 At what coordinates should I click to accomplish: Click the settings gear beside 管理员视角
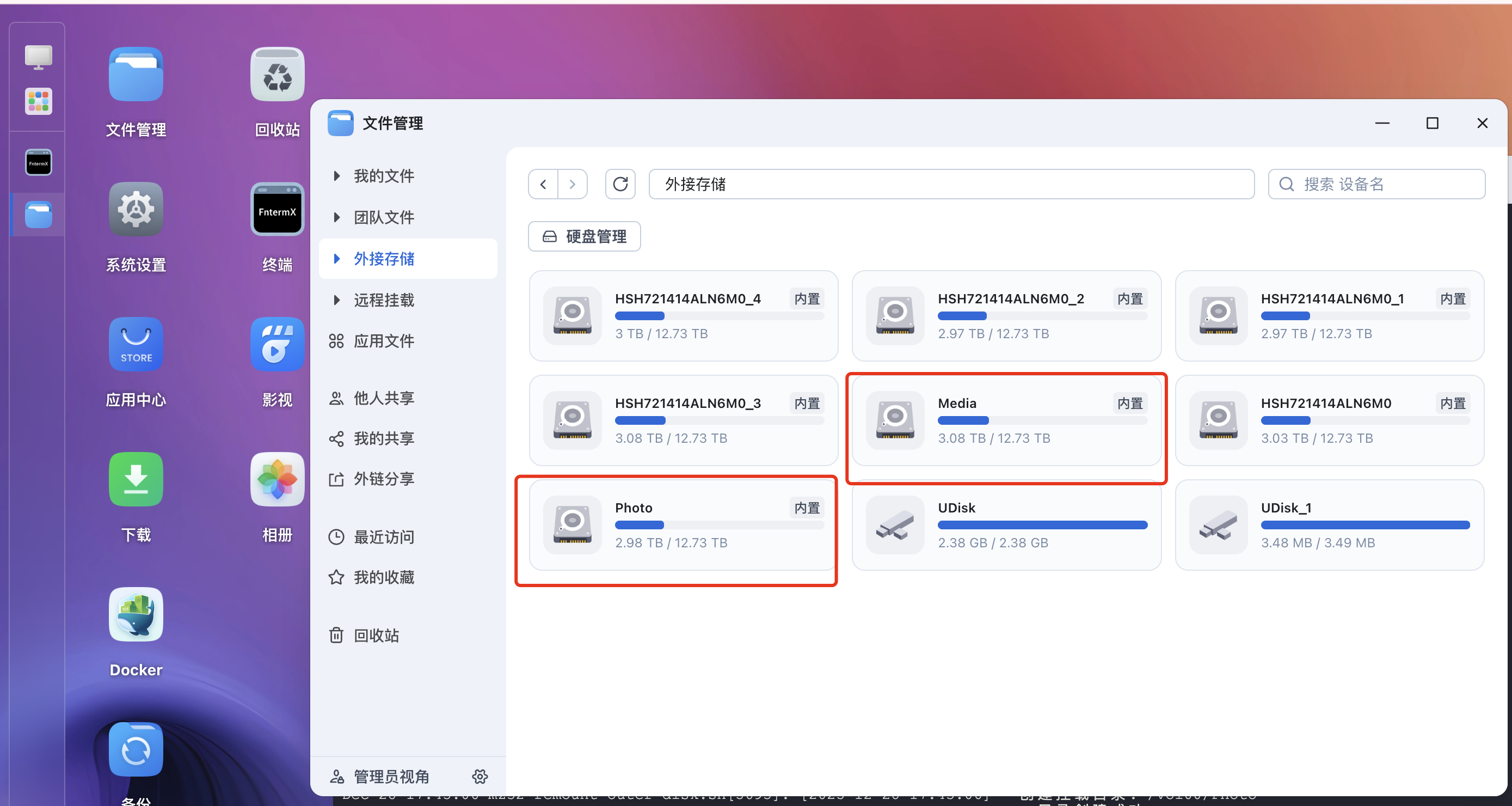(480, 776)
